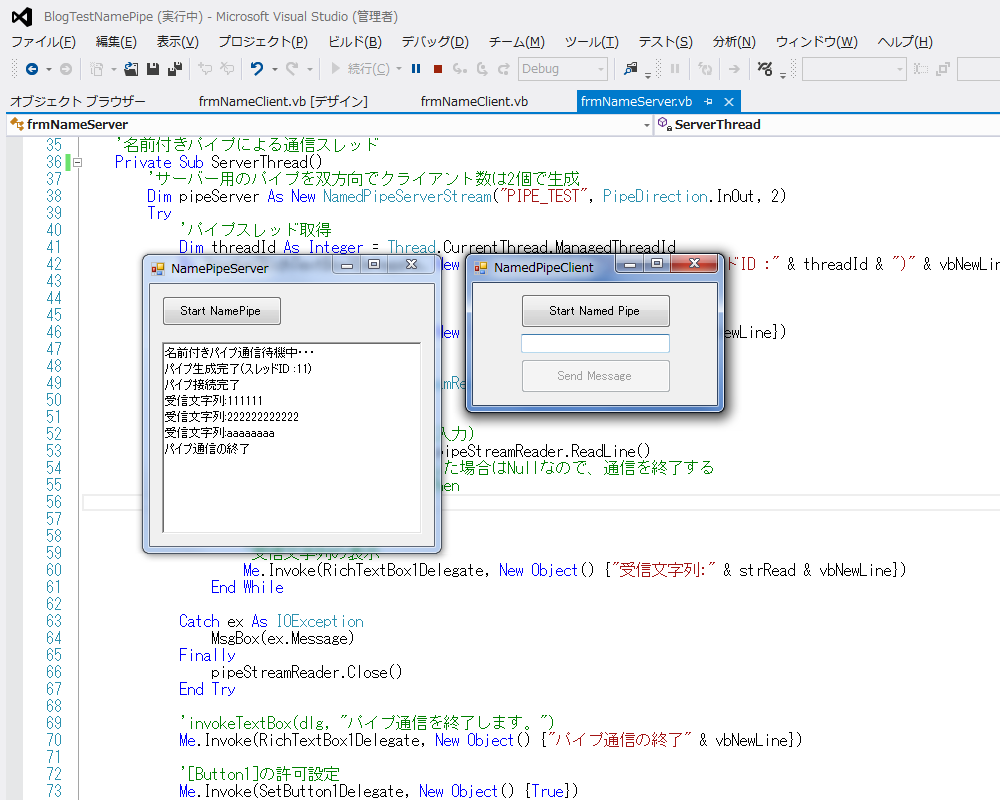Click the NamedPipeClient window title icon

coord(481,267)
